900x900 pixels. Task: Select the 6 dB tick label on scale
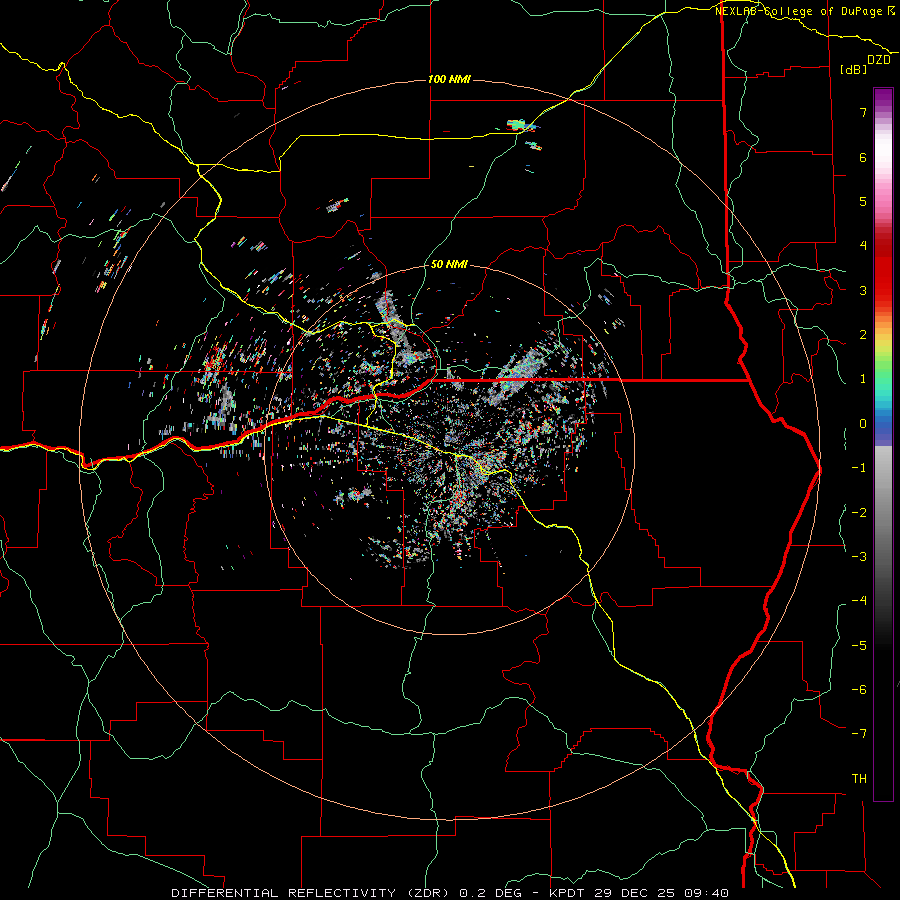tap(863, 157)
